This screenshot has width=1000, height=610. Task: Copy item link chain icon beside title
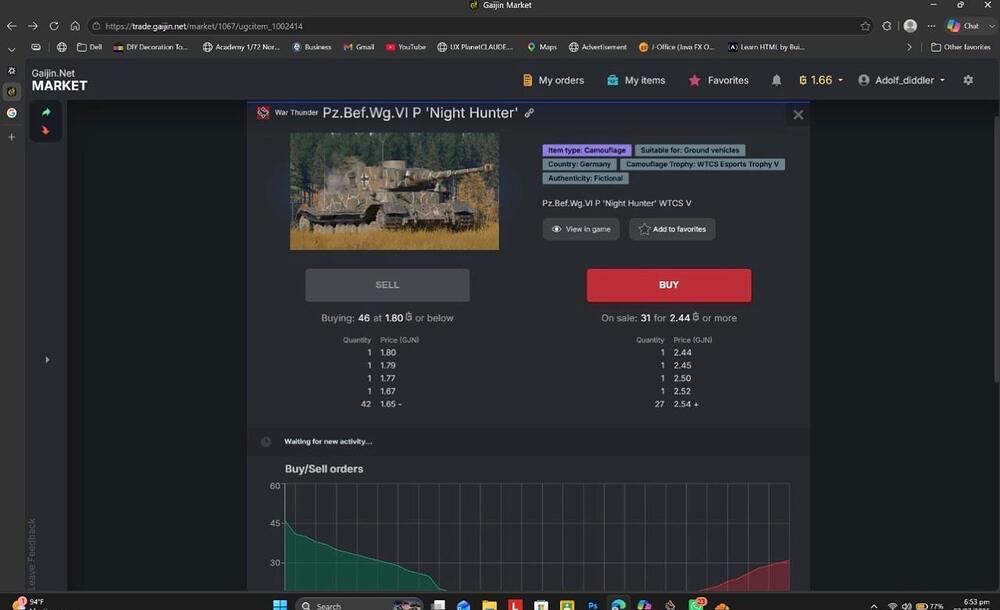tap(529, 113)
